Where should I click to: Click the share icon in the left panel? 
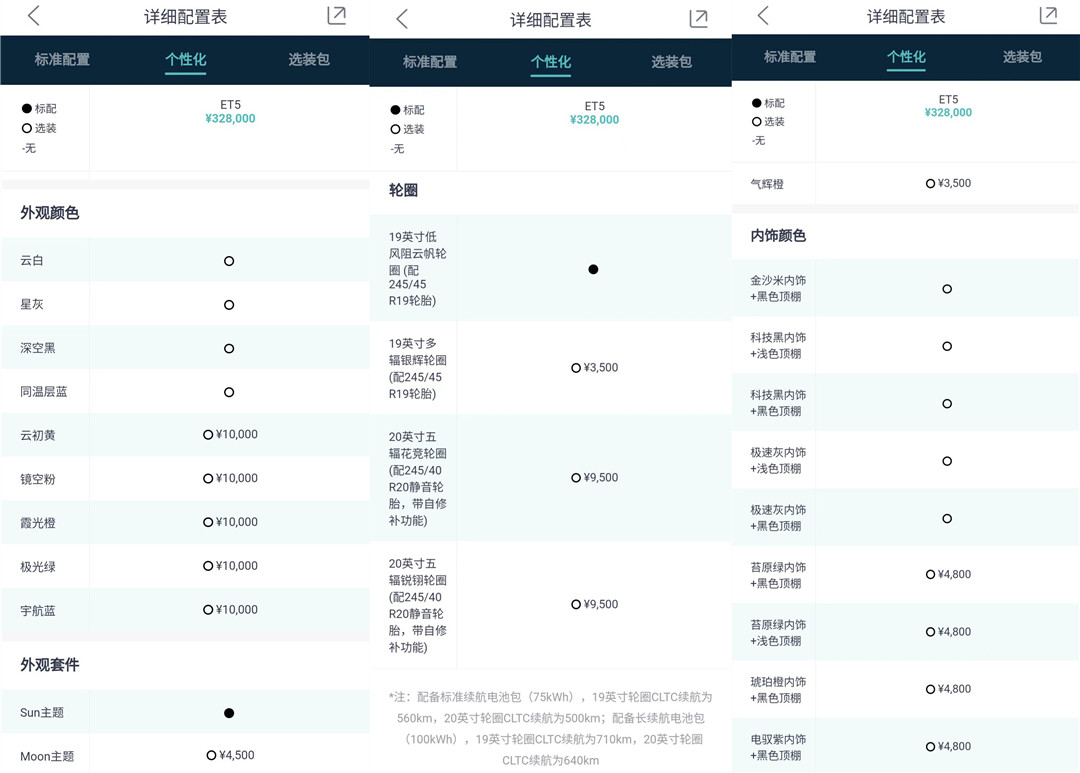337,16
